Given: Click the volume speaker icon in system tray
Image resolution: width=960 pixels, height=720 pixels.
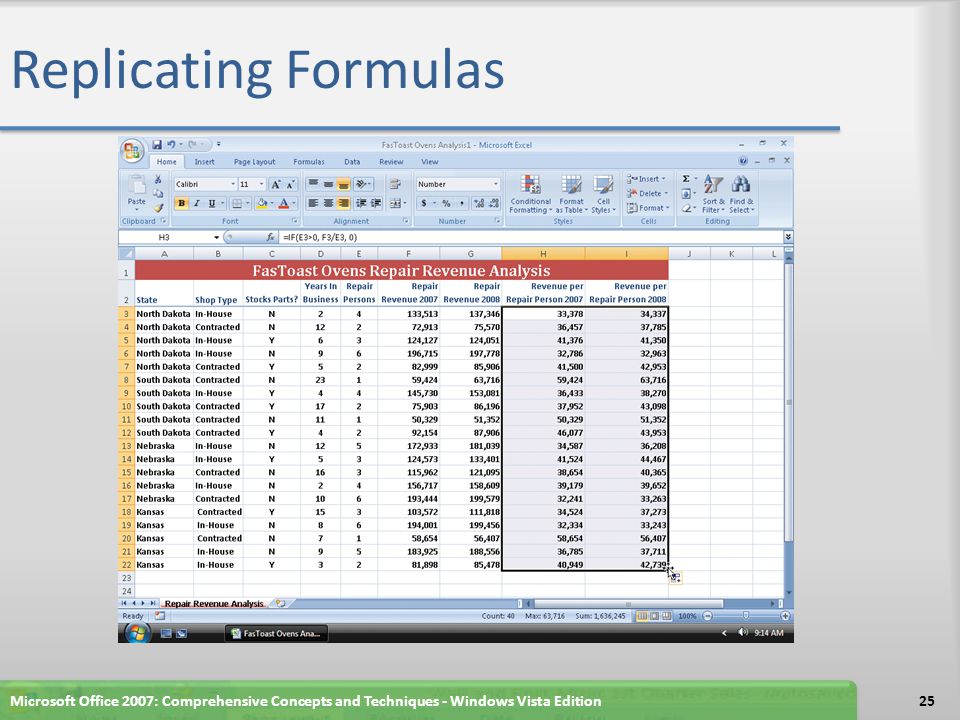Looking at the screenshot, I should tap(743, 632).
